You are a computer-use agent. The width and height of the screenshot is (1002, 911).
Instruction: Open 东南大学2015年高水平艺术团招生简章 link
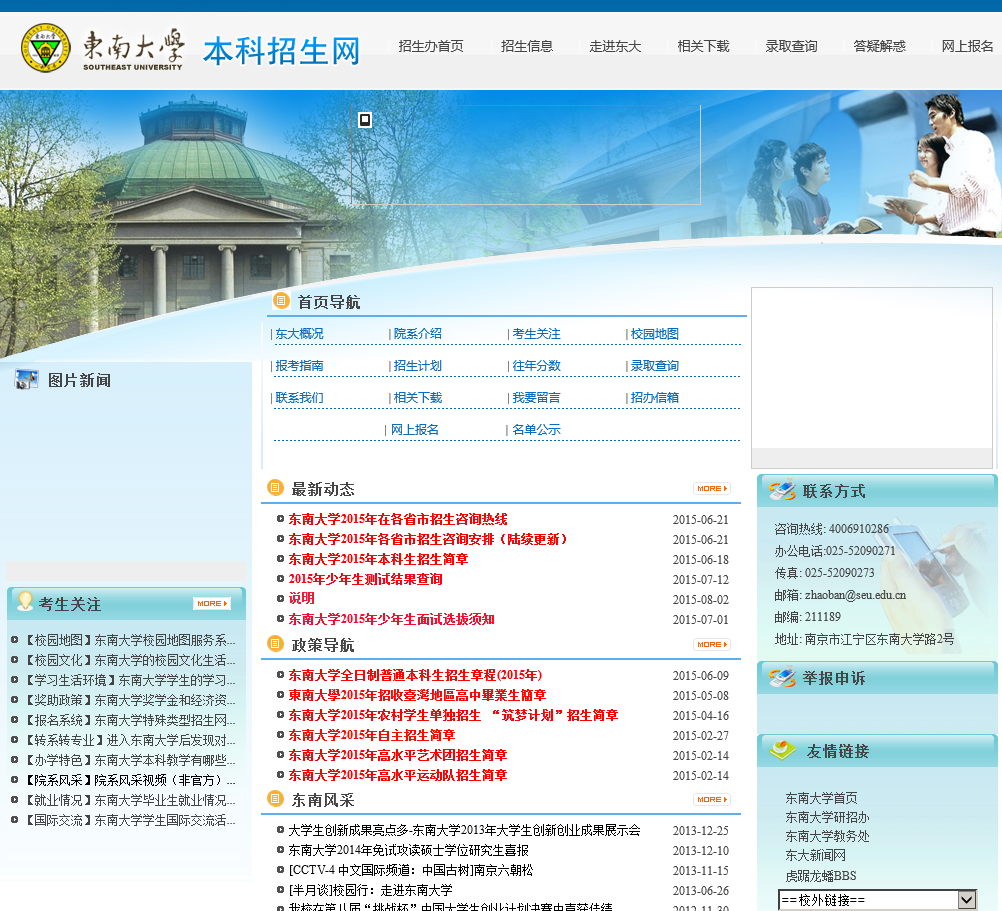point(397,755)
